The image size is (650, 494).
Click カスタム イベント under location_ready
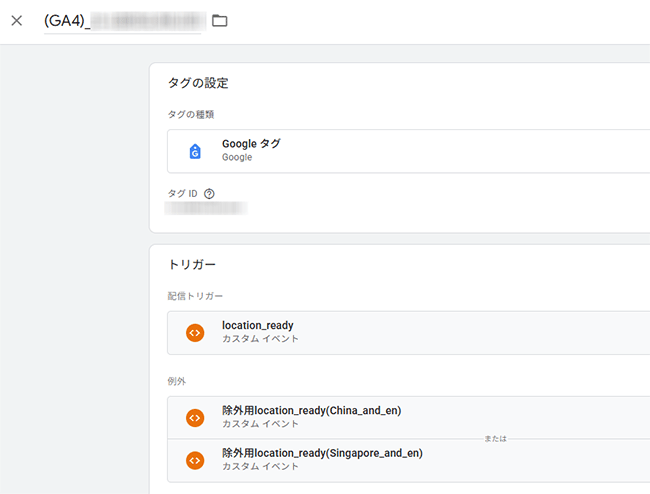click(260, 339)
